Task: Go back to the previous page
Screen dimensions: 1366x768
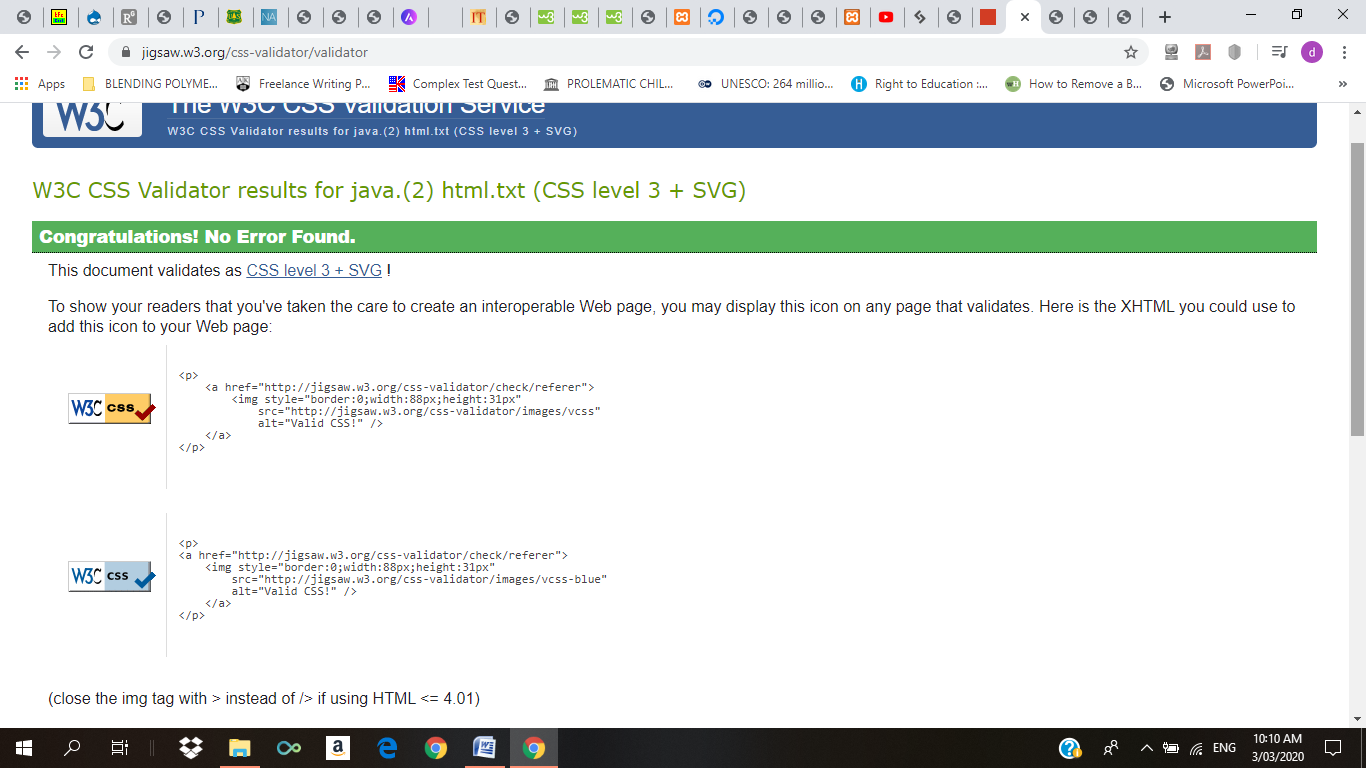Action: coord(22,52)
